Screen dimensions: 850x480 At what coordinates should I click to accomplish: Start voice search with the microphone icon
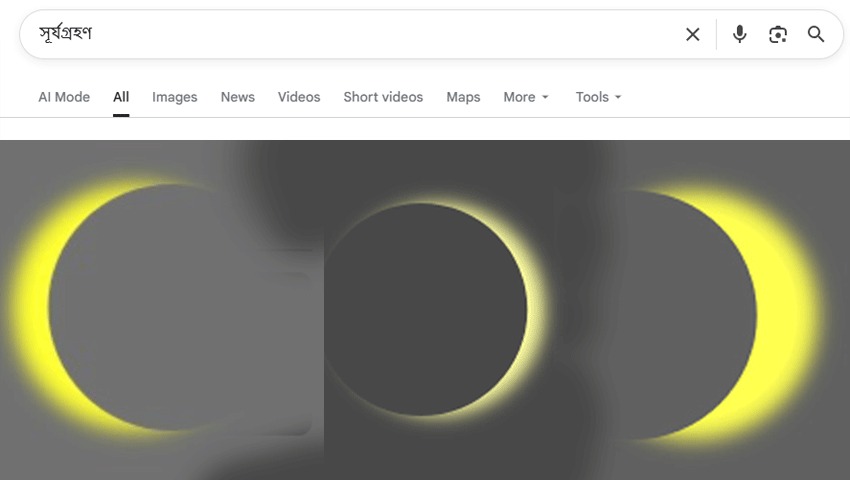pyautogui.click(x=739, y=34)
